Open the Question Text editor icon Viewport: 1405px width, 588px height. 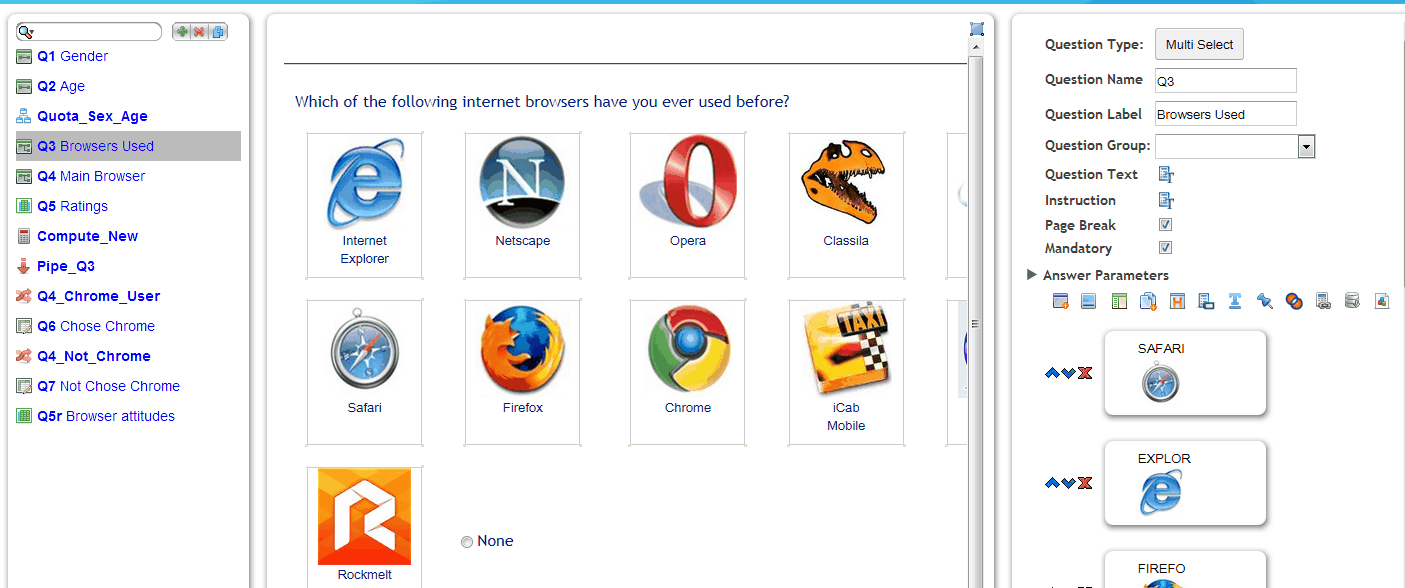pos(1165,174)
